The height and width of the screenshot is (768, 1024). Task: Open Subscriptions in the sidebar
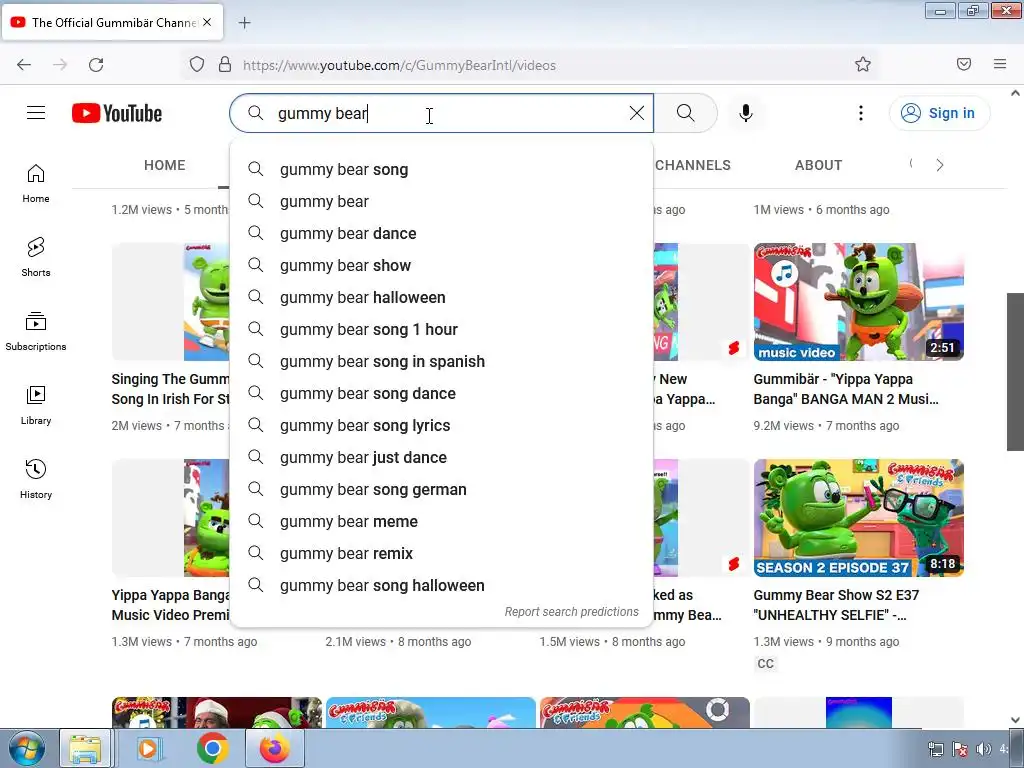tap(36, 332)
